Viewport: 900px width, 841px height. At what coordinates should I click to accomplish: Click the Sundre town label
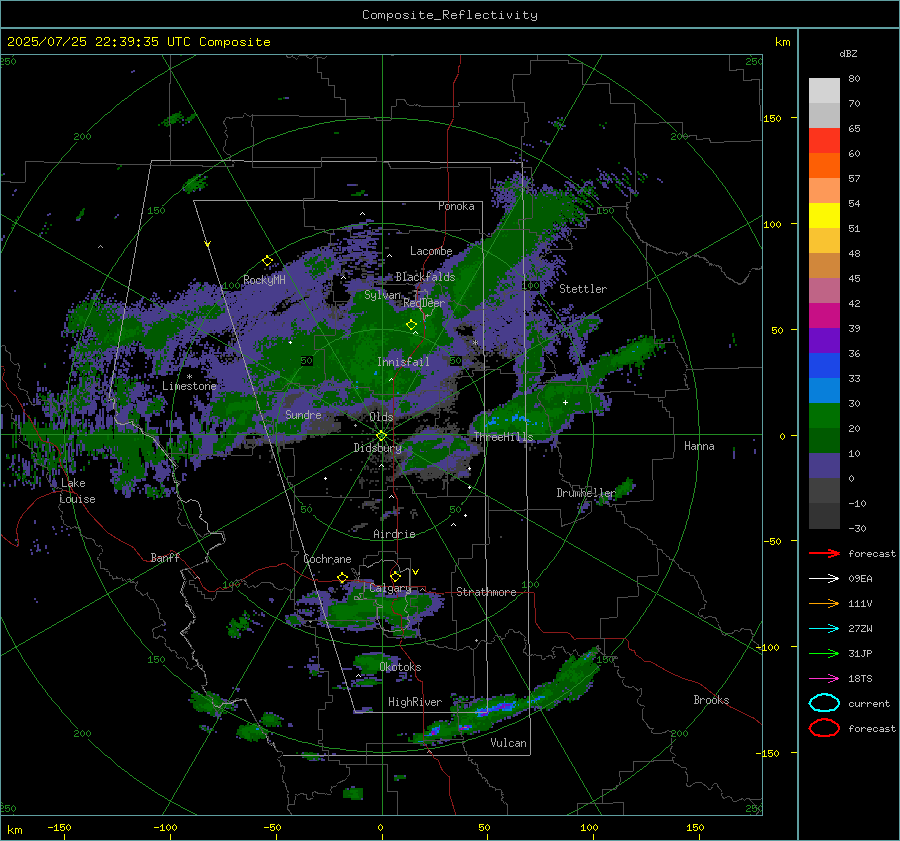[x=303, y=414]
